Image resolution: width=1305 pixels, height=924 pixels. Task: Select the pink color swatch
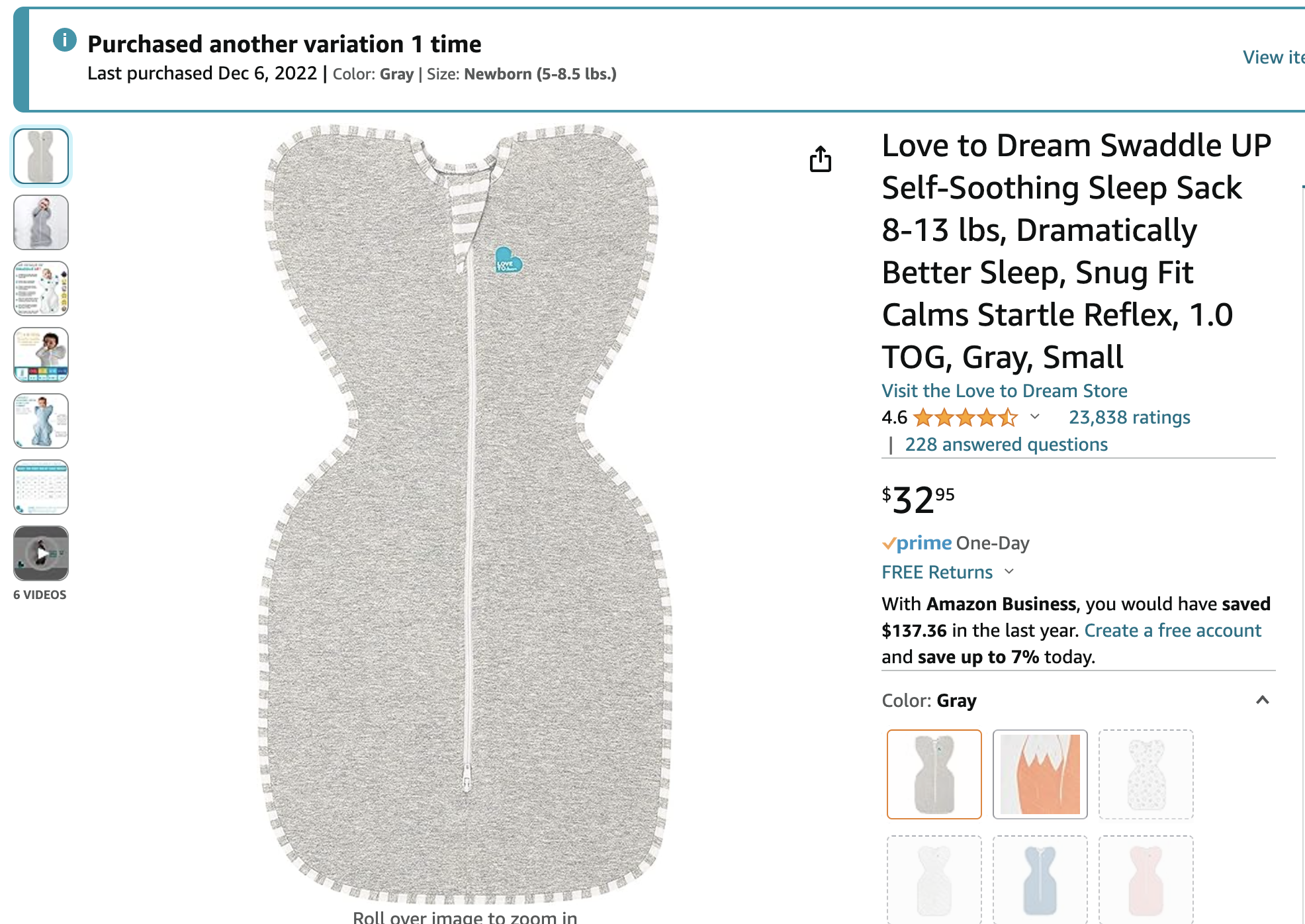1146,880
